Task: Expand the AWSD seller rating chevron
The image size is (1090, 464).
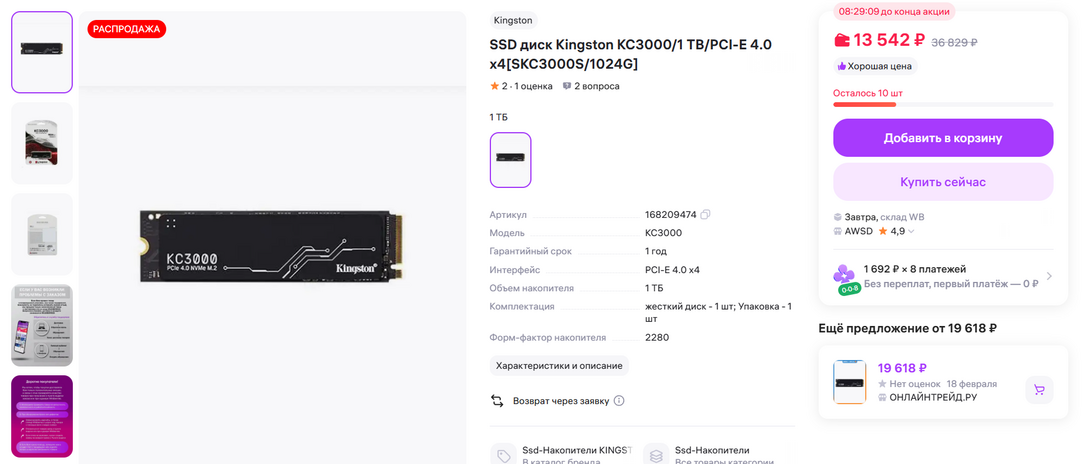Action: (x=911, y=231)
